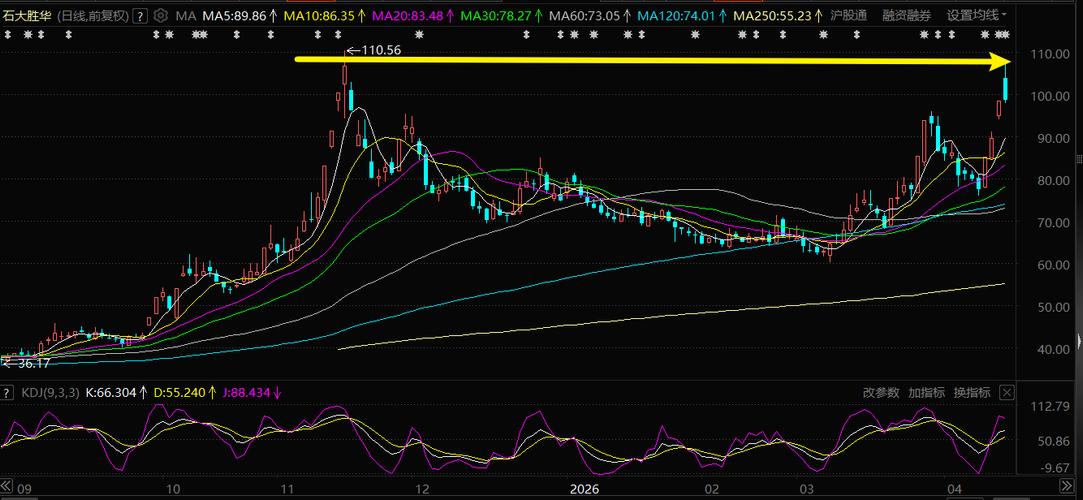Click the 沪股通 label
Viewport: 1083px width, 500px height.
point(847,15)
